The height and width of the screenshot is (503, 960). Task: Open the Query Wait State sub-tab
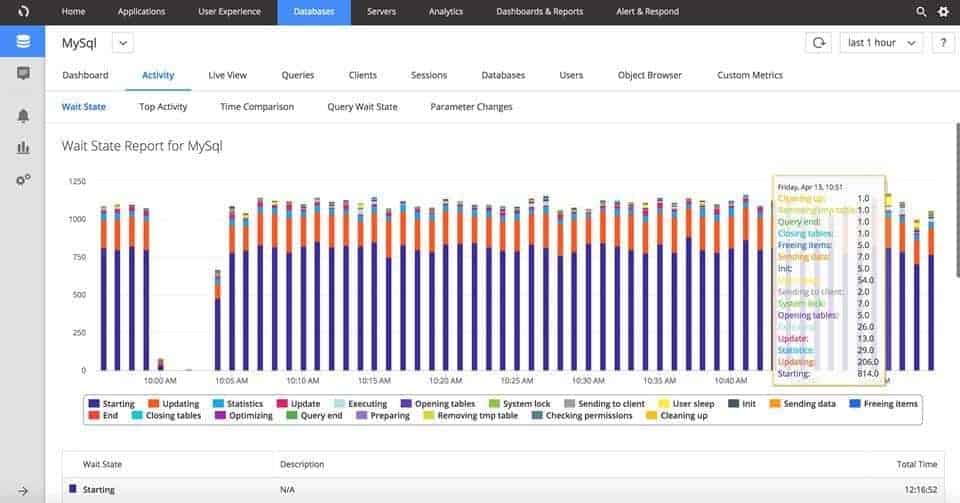pos(362,106)
